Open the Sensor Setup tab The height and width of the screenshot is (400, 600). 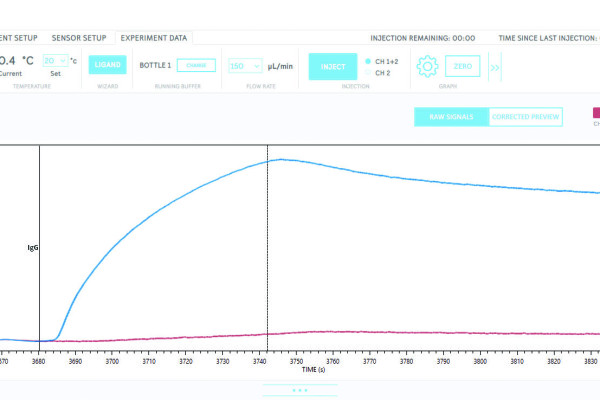pos(78,38)
